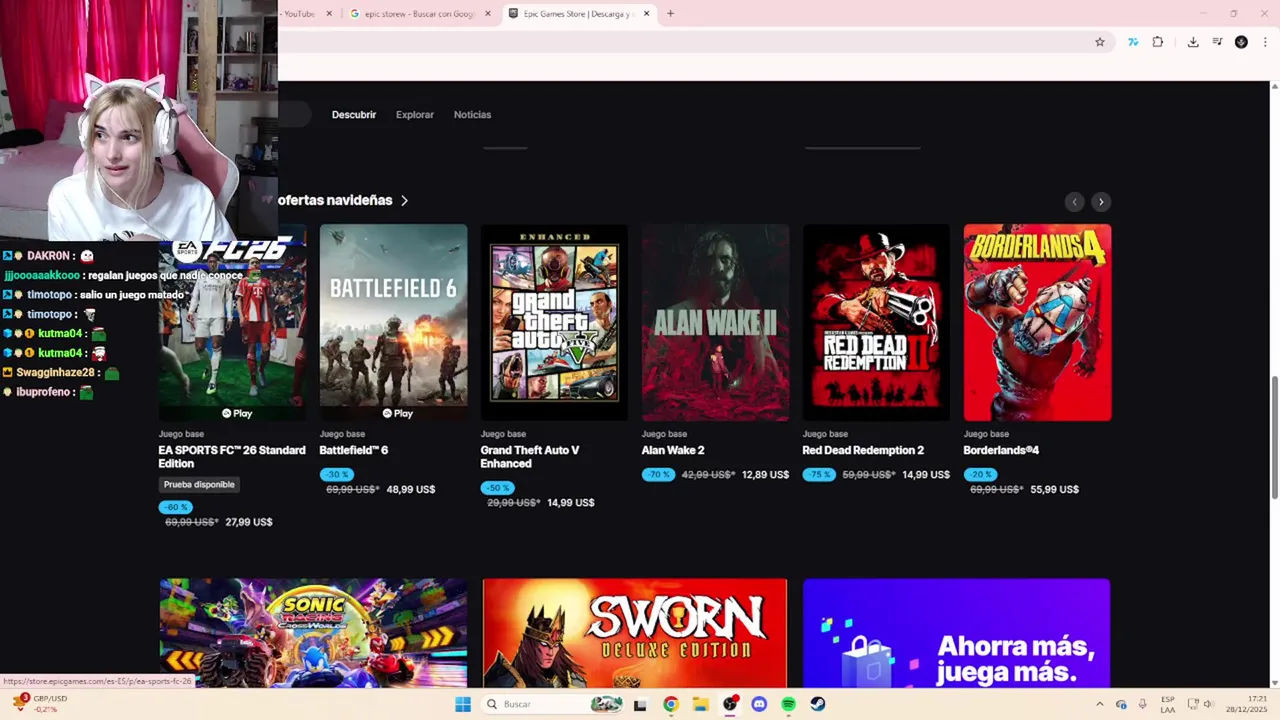Image resolution: width=1280 pixels, height=720 pixels.
Task: Click the 55,99 US$ price of Borderlands 4
Action: tap(1054, 490)
